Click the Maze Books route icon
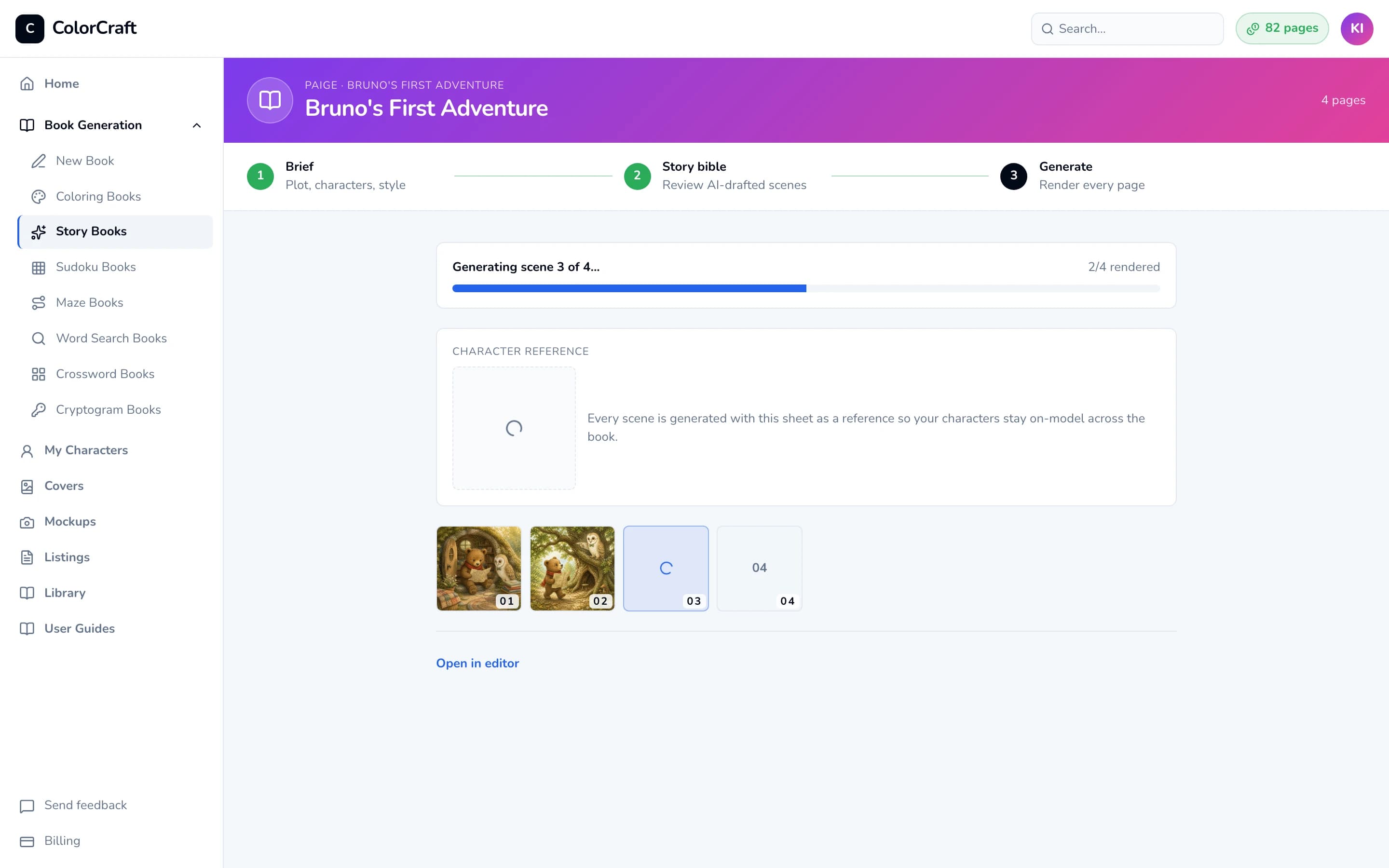Viewport: 1389px width, 868px height. [39, 303]
